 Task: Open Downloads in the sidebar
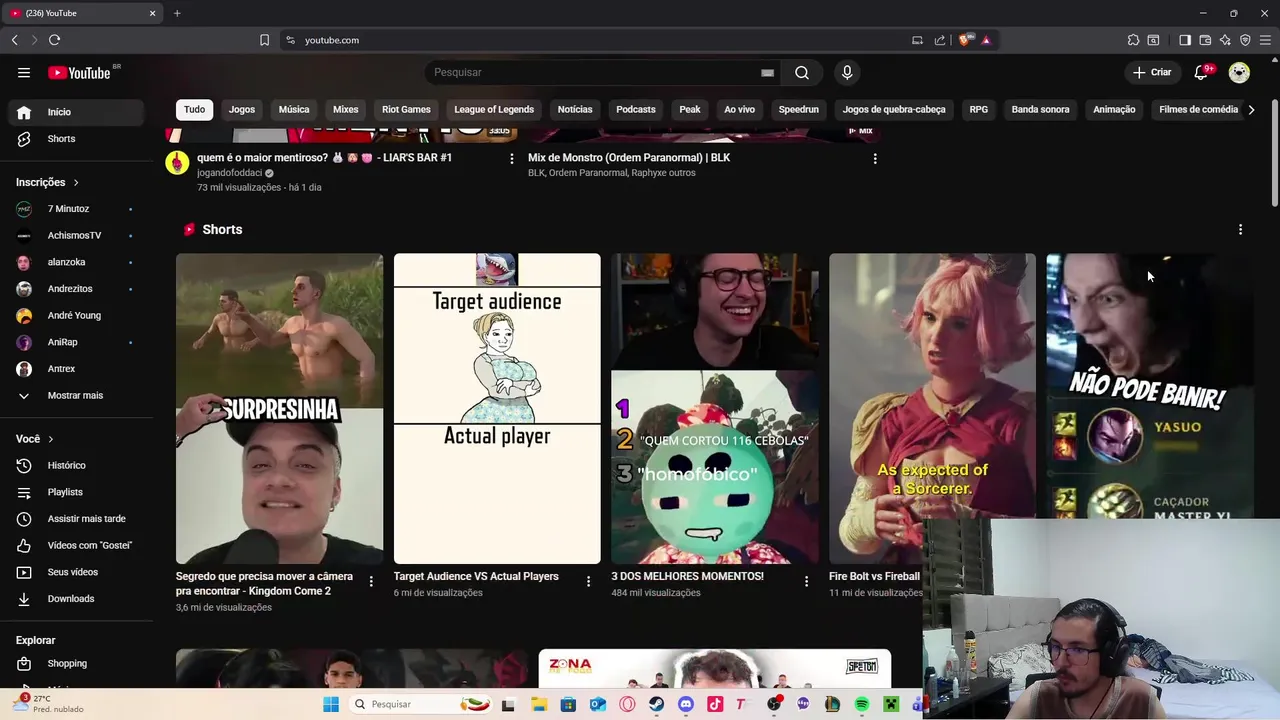78,599
